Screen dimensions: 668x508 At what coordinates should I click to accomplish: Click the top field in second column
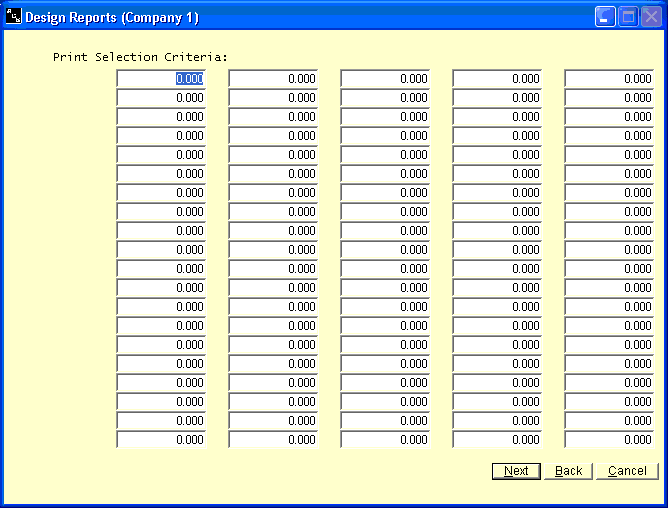click(273, 79)
